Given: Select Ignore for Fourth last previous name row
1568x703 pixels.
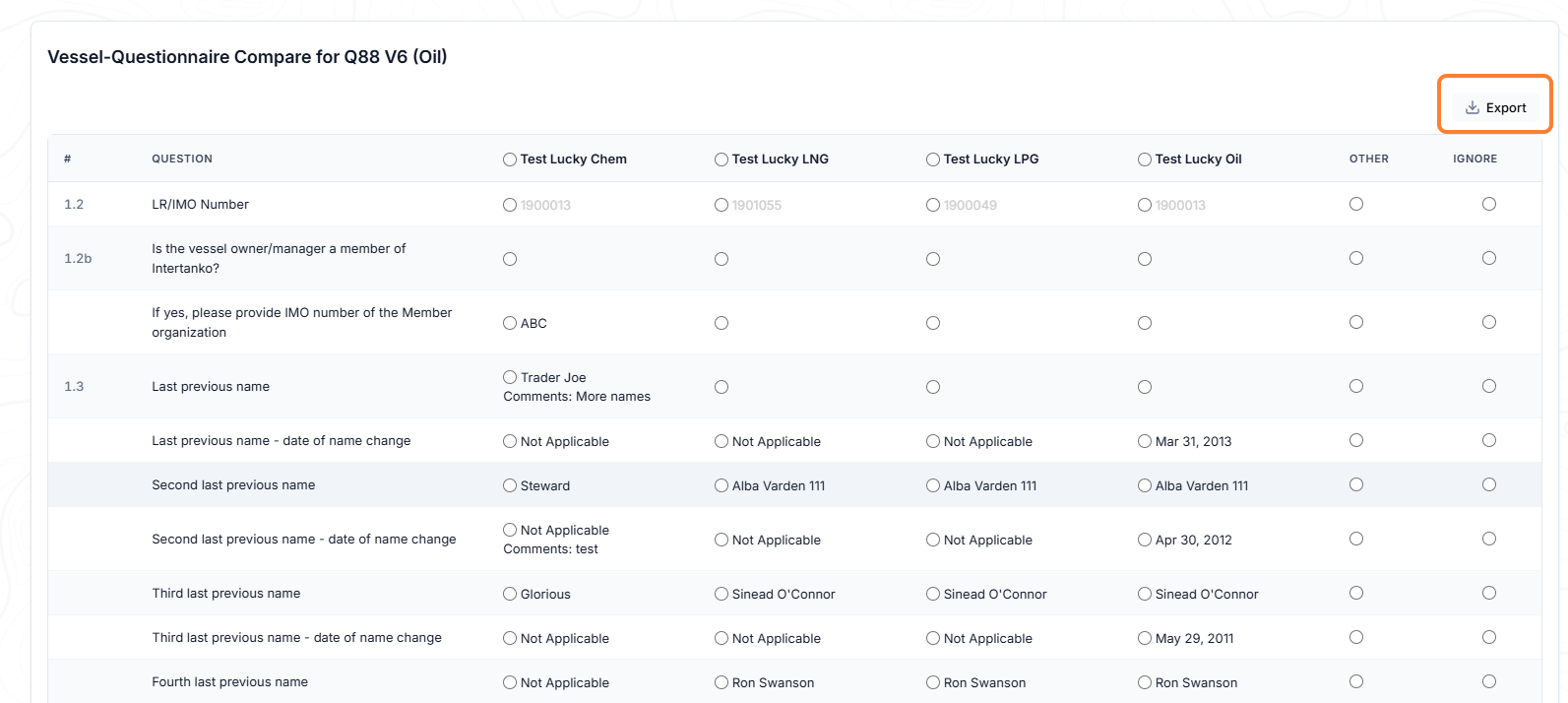Looking at the screenshot, I should point(1489,681).
